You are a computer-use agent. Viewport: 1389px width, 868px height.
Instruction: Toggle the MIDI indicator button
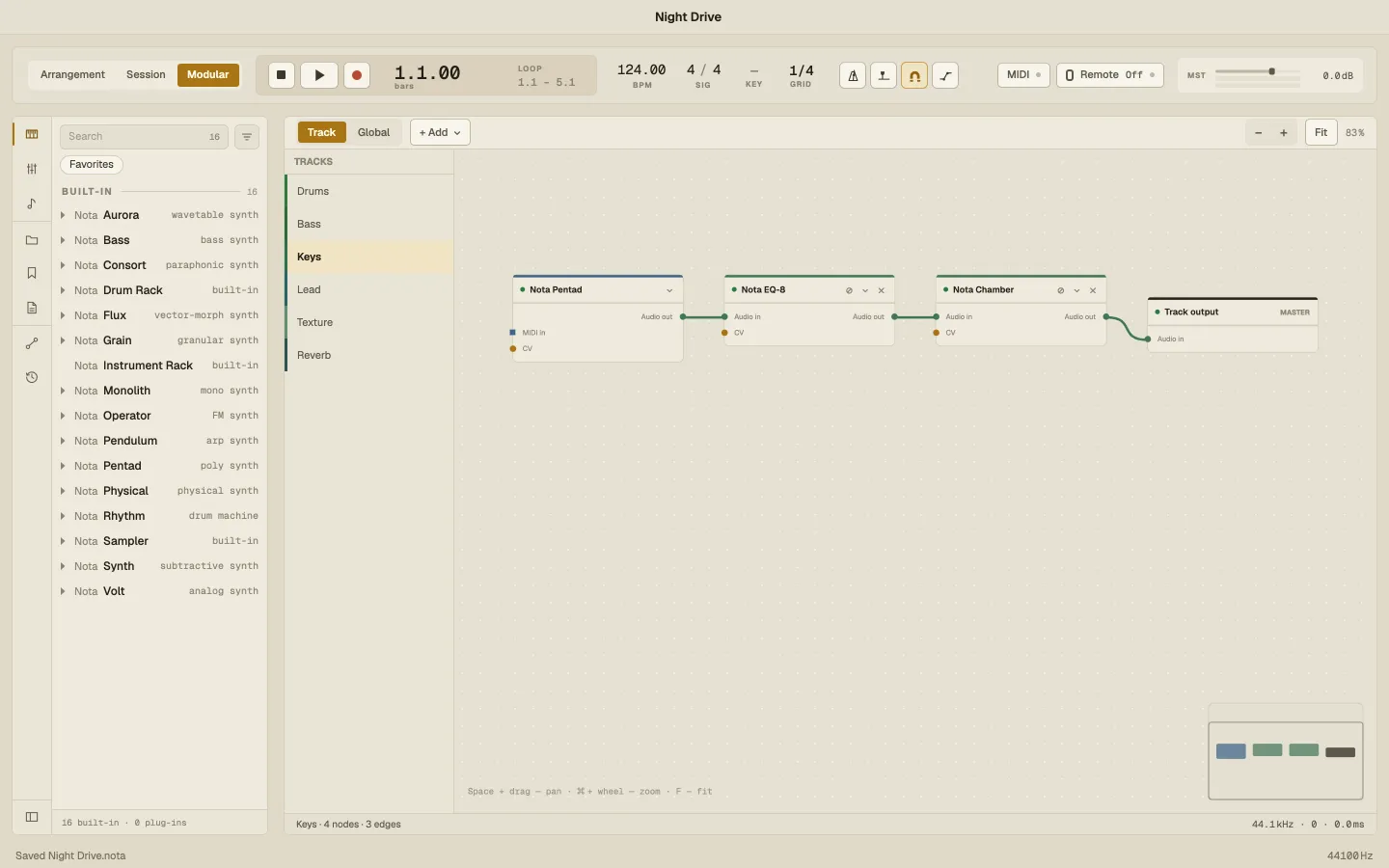click(1023, 75)
